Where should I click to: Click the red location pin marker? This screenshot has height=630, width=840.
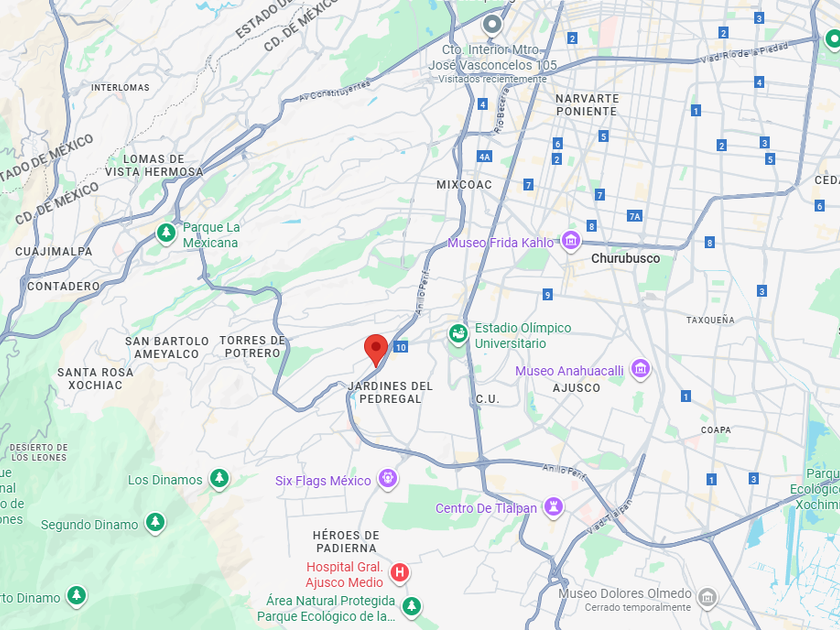(x=376, y=350)
